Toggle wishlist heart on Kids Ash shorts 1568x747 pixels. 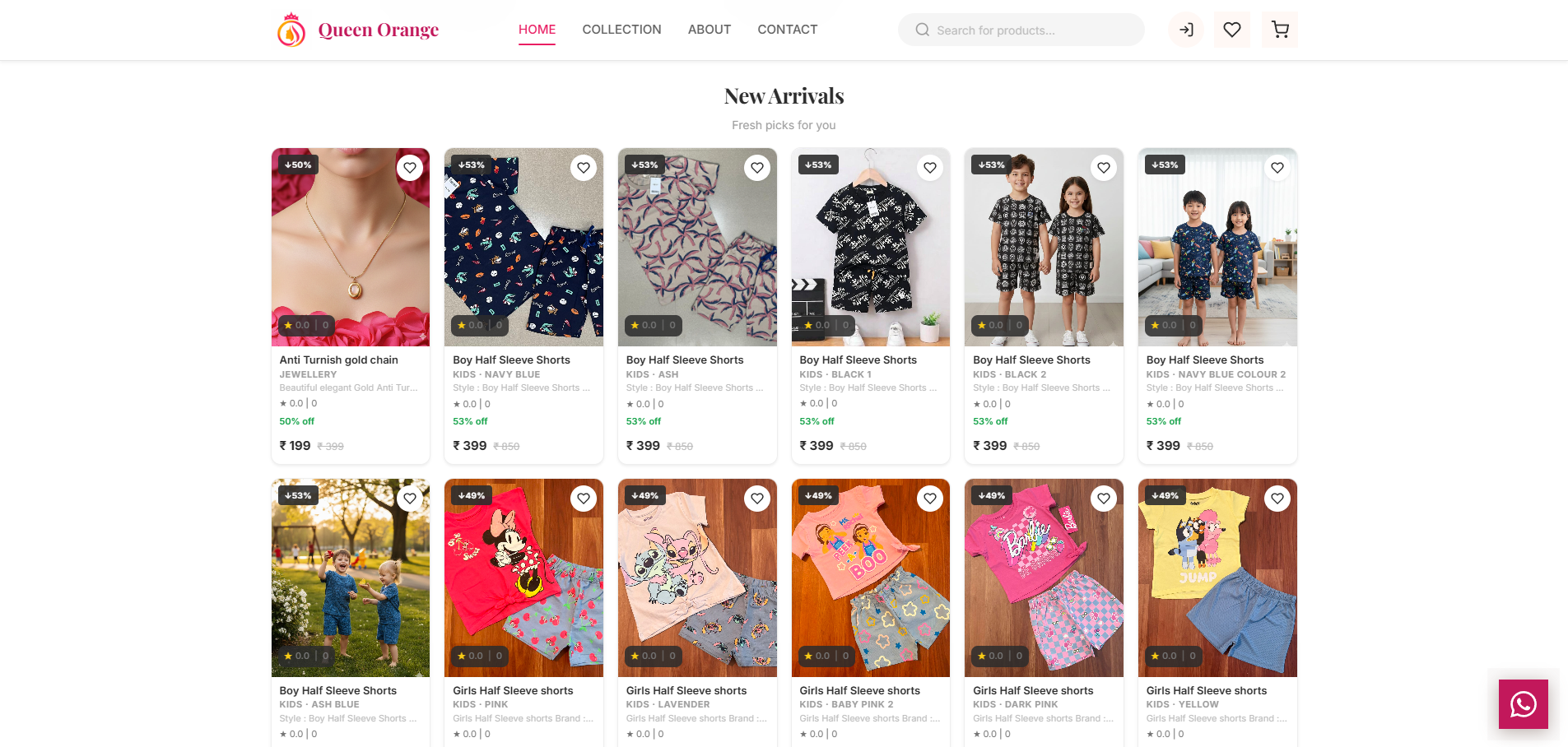click(x=757, y=168)
